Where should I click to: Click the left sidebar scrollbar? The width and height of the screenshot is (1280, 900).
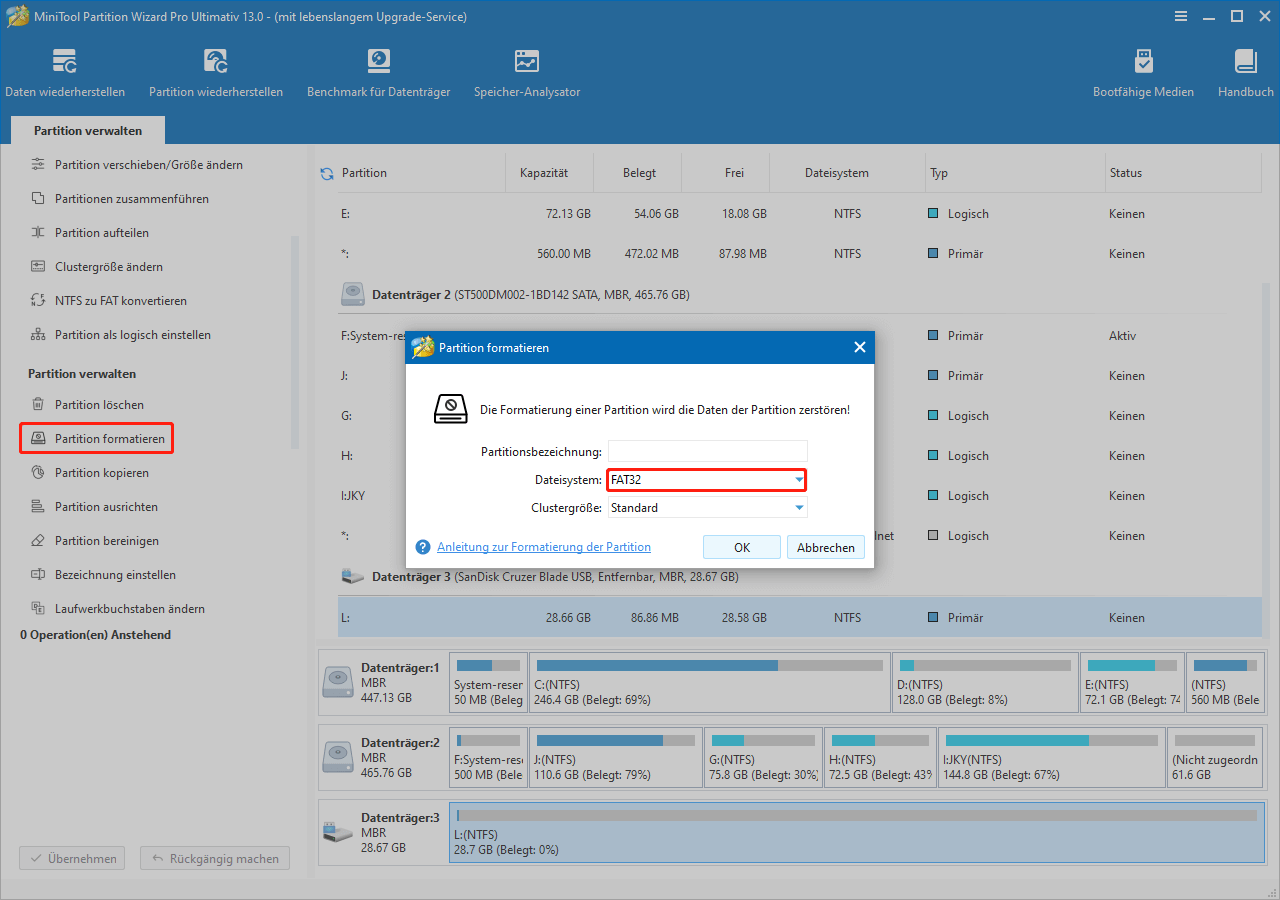point(294,340)
